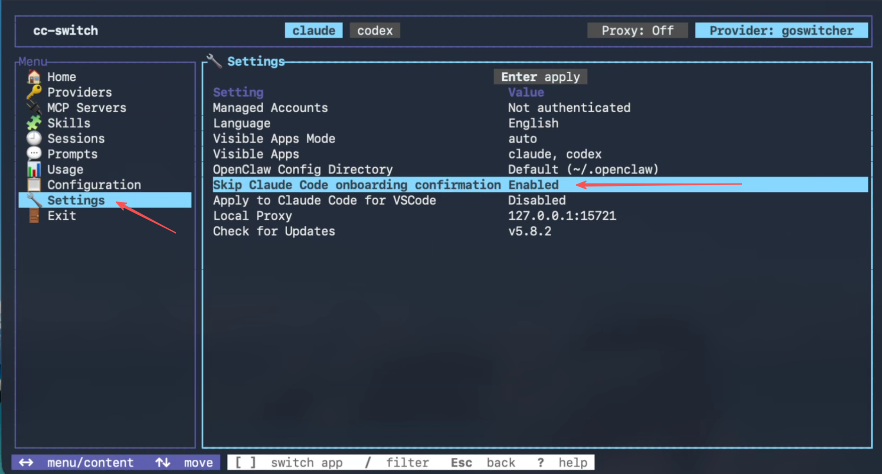This screenshot has height=474, width=882.
Task: Select the Prompts menu item
Action: coord(72,154)
